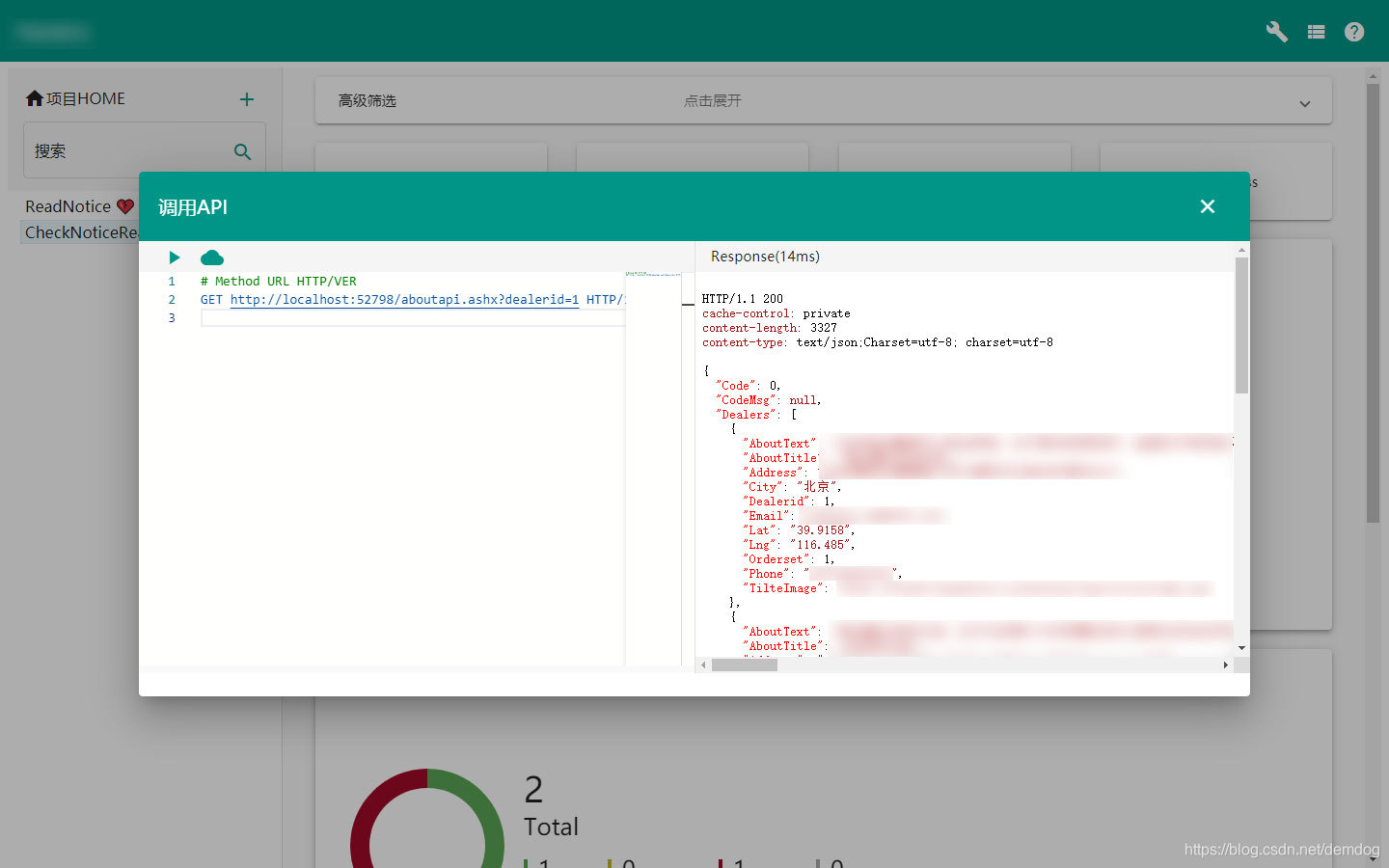Click the "Address" key in response
The width and height of the screenshot is (1389, 868).
click(x=773, y=473)
